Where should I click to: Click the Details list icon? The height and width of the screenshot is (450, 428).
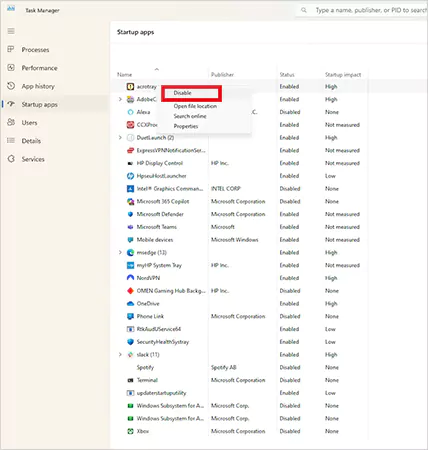coord(11,141)
